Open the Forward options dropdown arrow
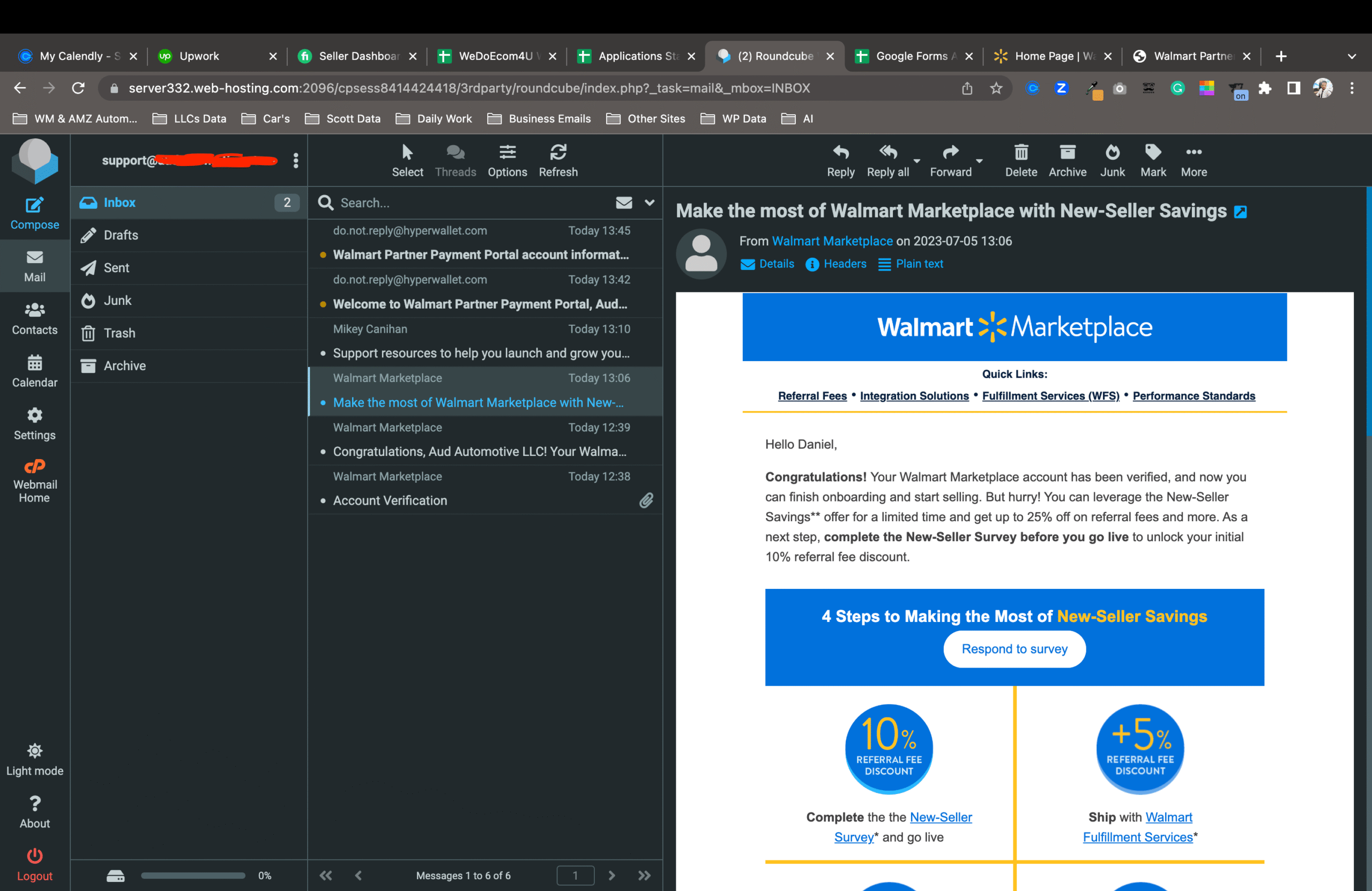 coord(979,161)
